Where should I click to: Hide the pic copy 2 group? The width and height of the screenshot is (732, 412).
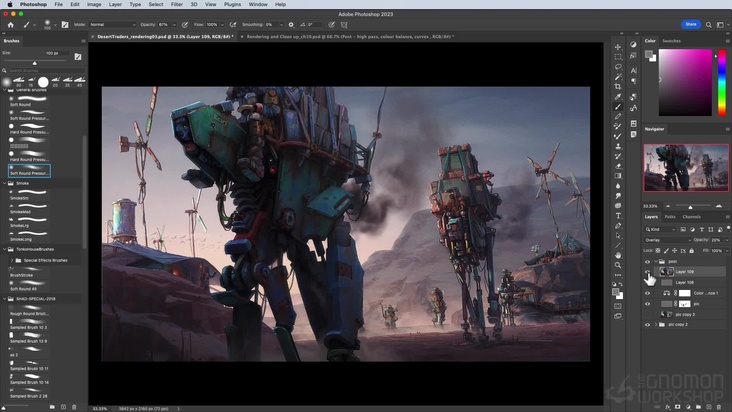[x=647, y=325]
